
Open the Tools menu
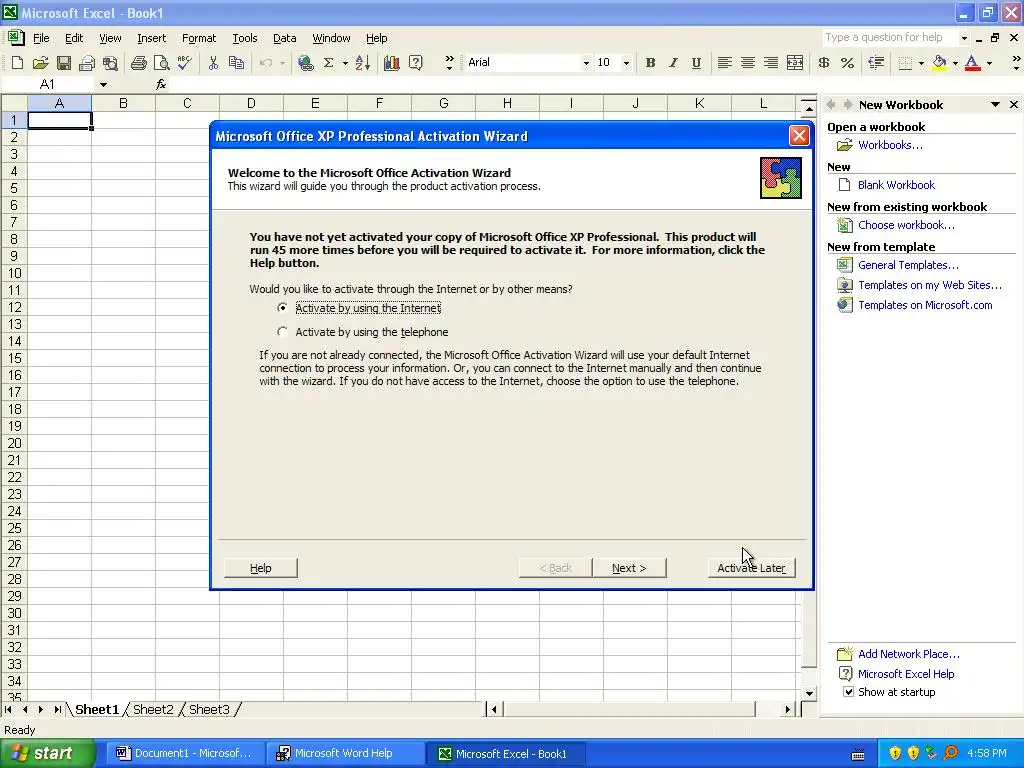click(x=245, y=38)
